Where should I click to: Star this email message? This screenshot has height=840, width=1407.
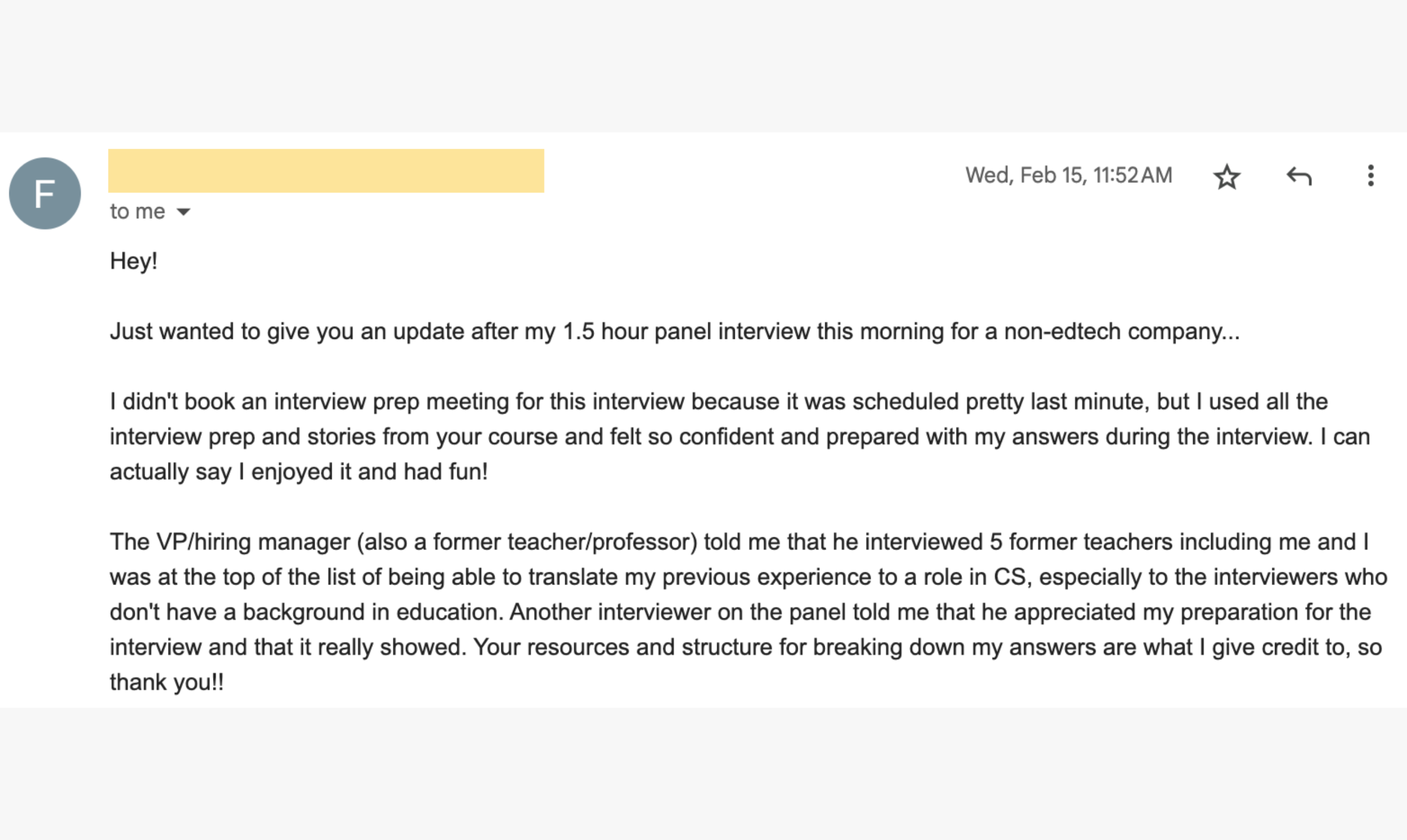pos(1227,176)
